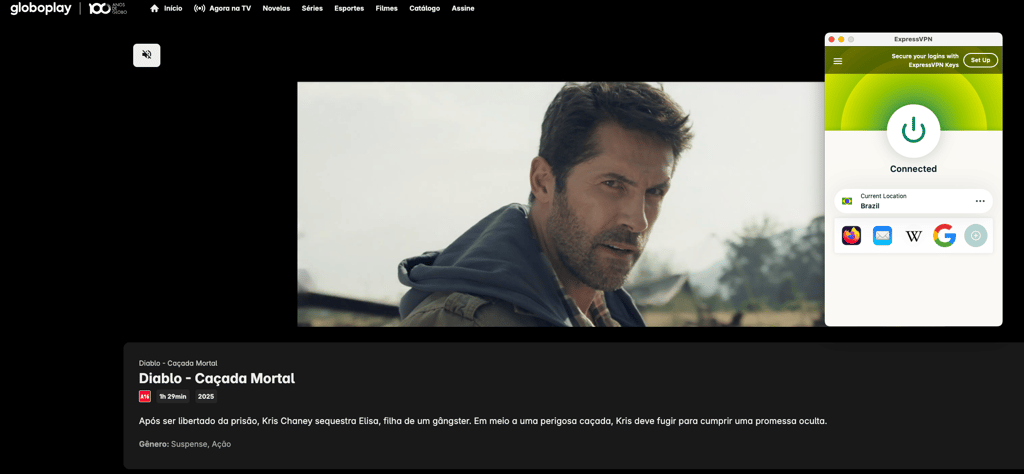Close the ExpressVPN window
The height and width of the screenshot is (474, 1024).
tap(831, 39)
